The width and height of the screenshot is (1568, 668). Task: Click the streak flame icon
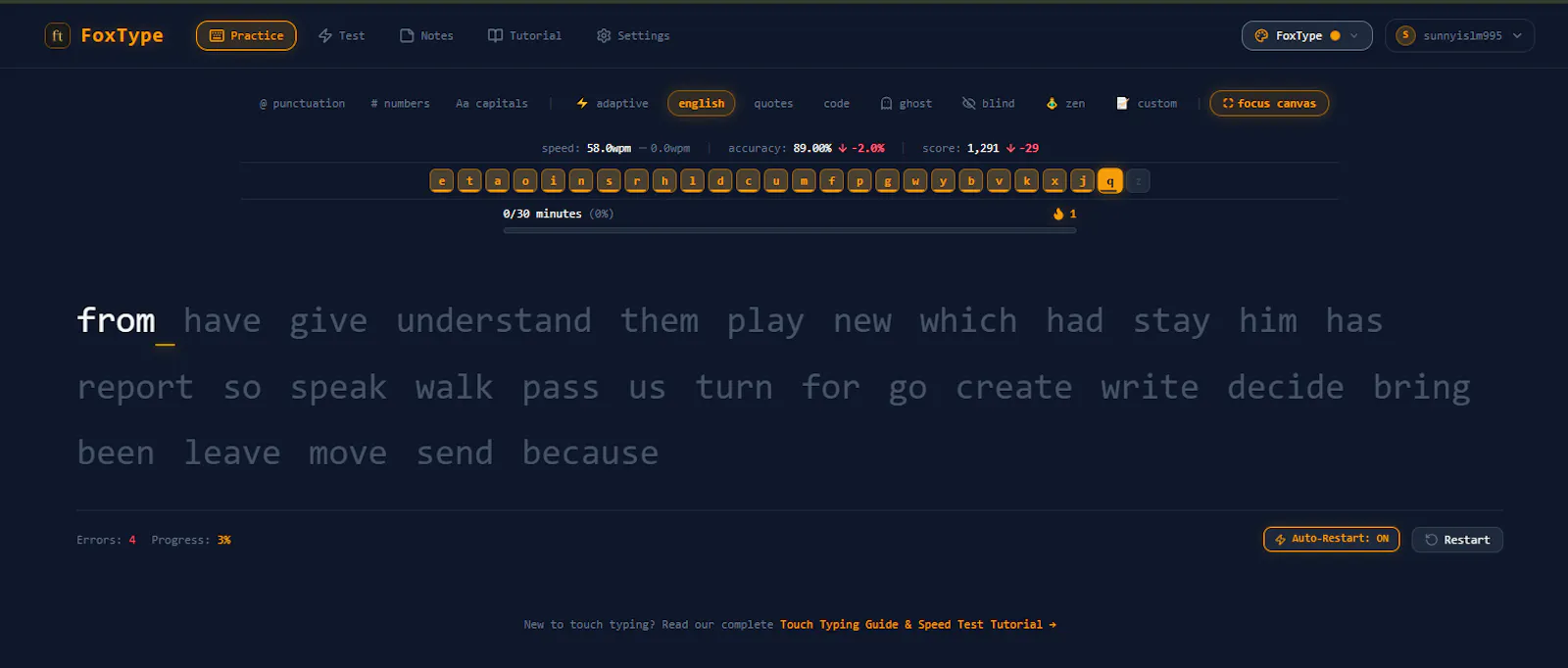[1058, 214]
